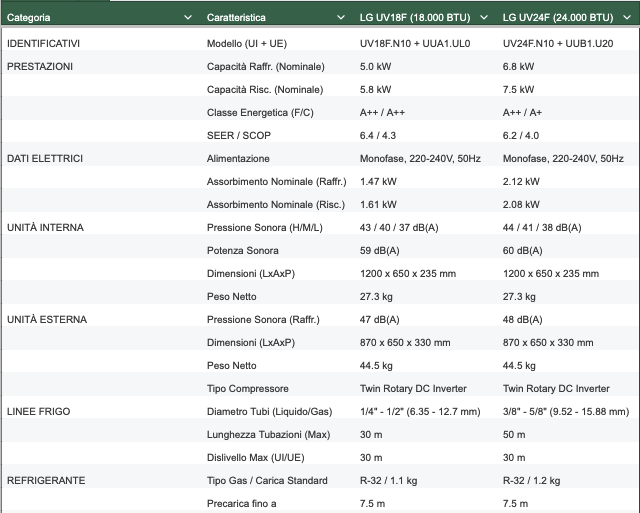Open the LG UV18F column filter dropdown
Viewport: 640px width, 513px height.
pos(484,18)
